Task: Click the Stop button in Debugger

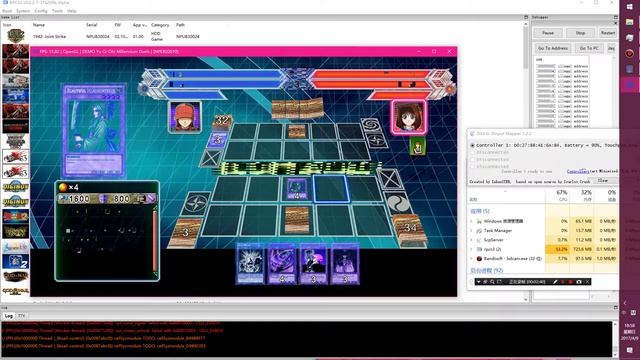Action: pyautogui.click(x=580, y=33)
